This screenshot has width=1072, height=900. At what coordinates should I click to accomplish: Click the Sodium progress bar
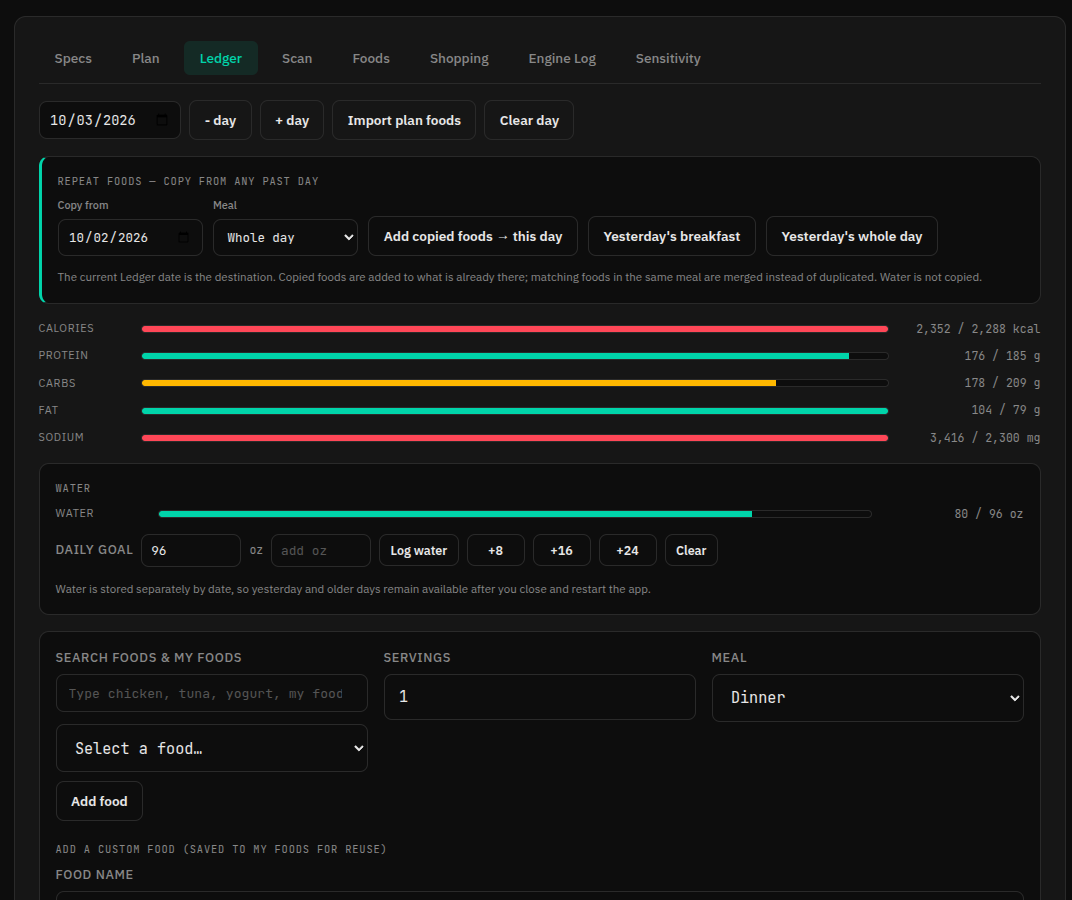[x=515, y=438]
